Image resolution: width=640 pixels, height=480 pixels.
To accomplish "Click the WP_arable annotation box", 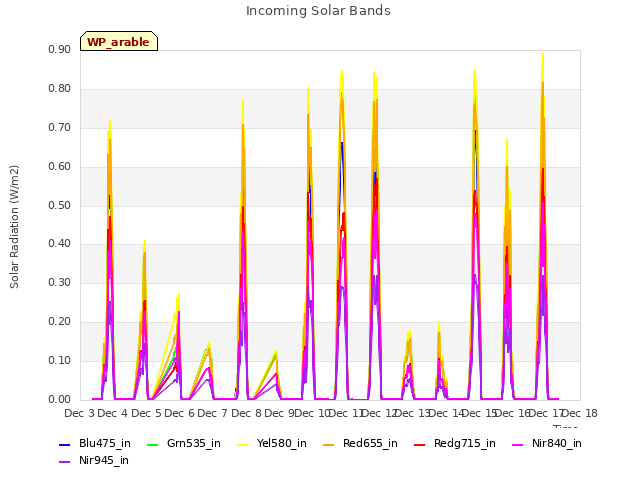I will tap(119, 41).
